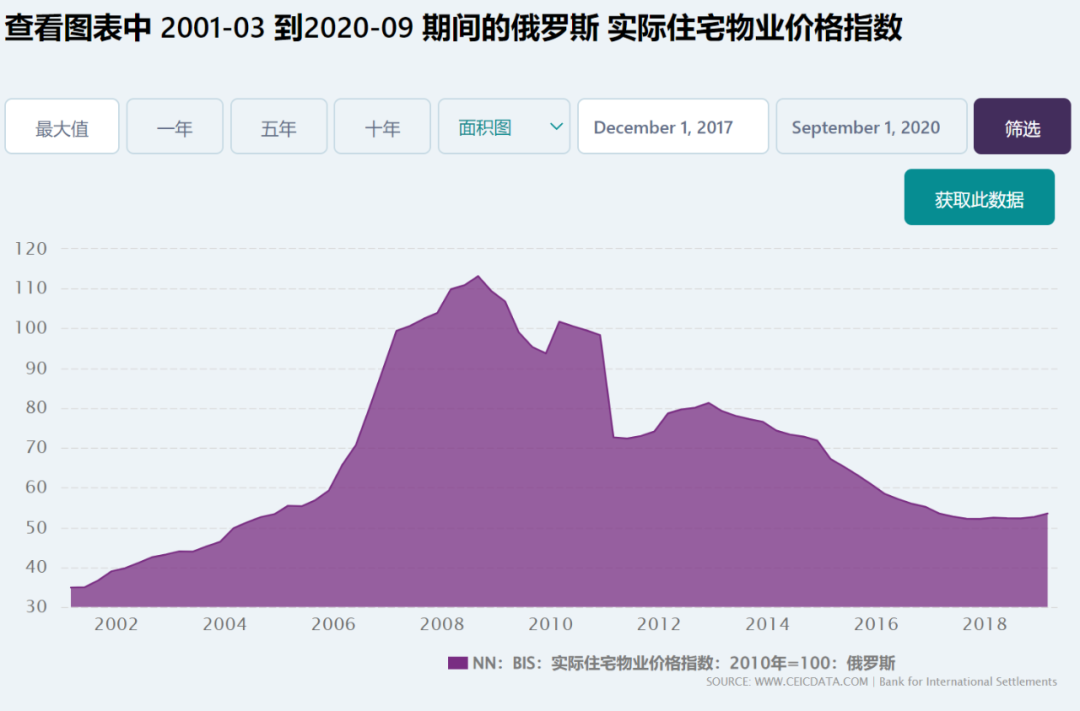This screenshot has width=1080, height=711.
Task: Select the 2018 x-axis label
Action: click(985, 624)
